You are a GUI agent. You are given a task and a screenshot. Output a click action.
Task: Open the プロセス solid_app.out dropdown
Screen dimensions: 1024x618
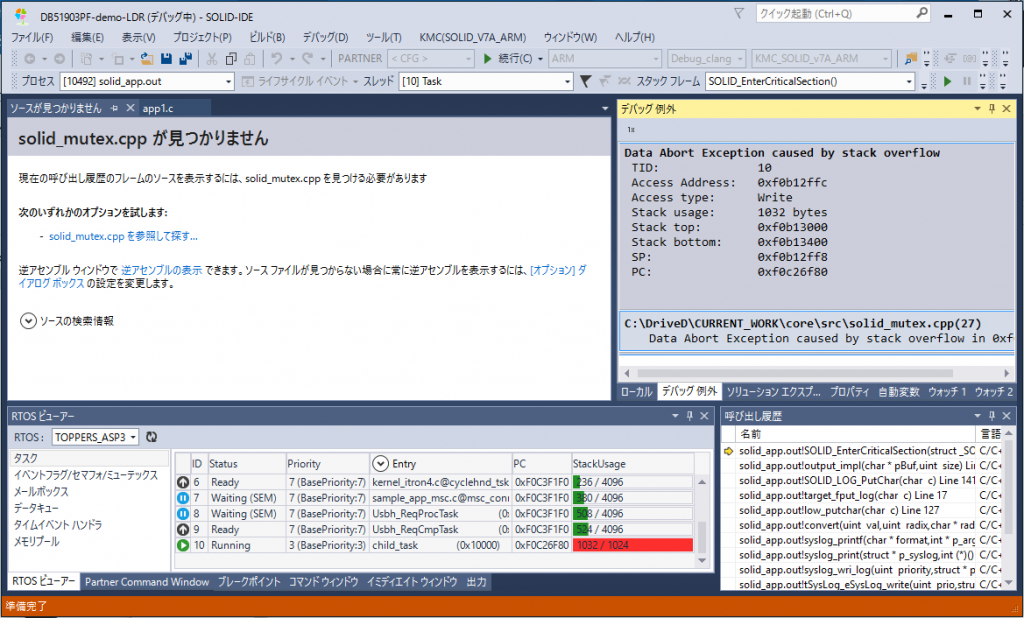click(229, 82)
